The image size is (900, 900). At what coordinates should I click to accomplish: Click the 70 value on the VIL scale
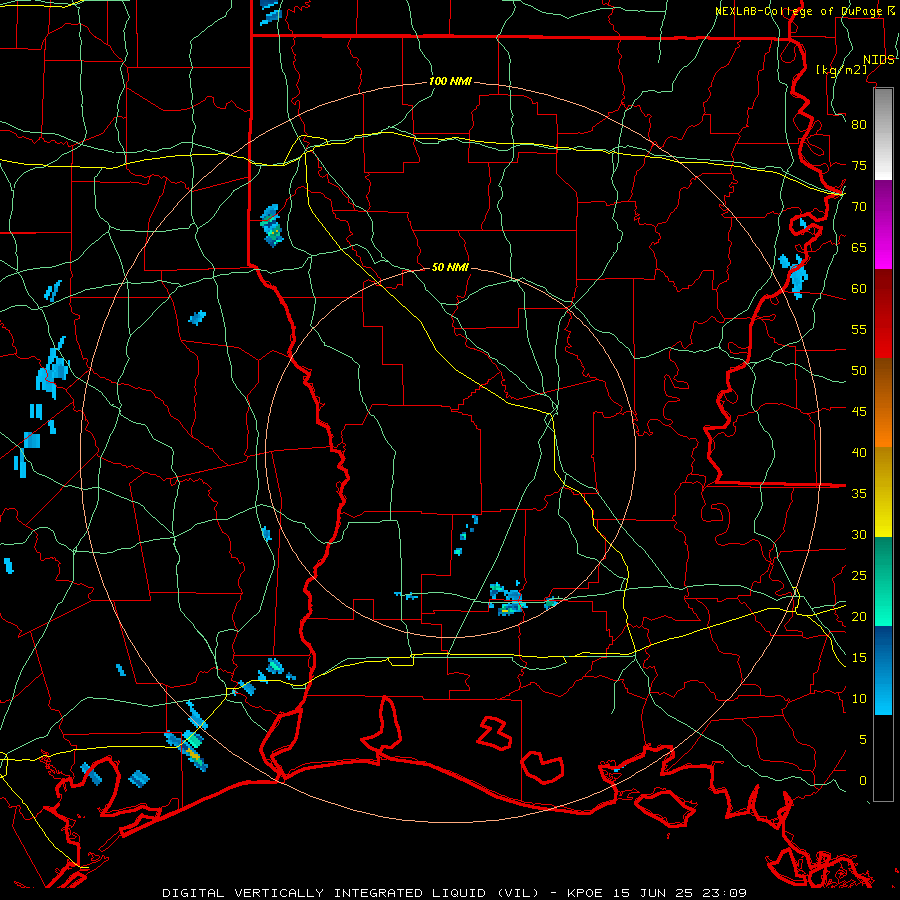point(859,207)
